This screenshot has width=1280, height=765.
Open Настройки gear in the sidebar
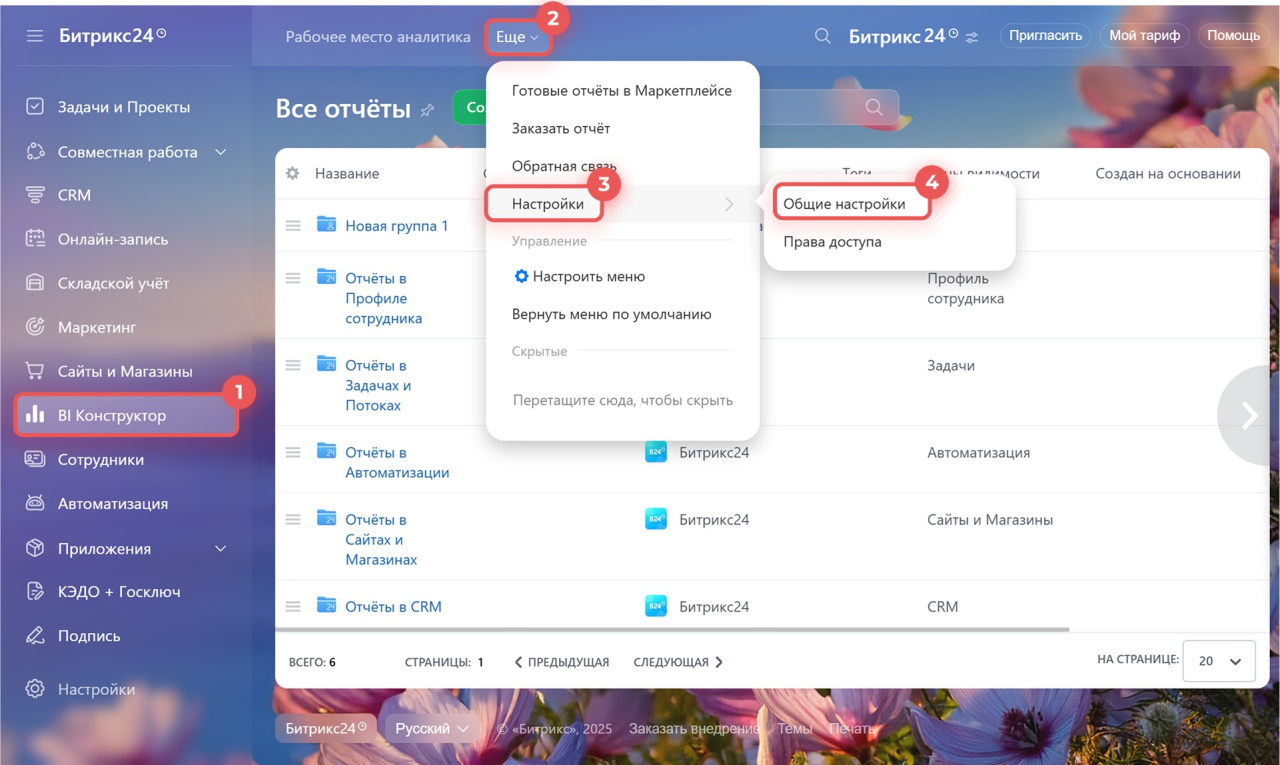coord(35,689)
